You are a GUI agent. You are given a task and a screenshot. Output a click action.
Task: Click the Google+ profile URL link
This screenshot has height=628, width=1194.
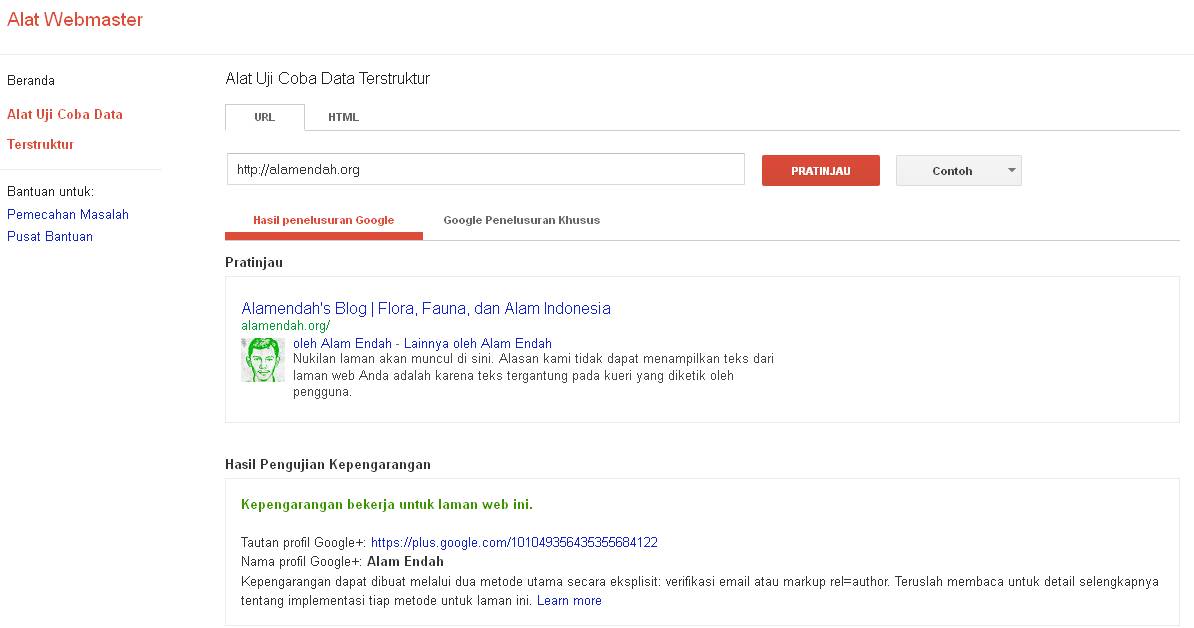point(514,543)
